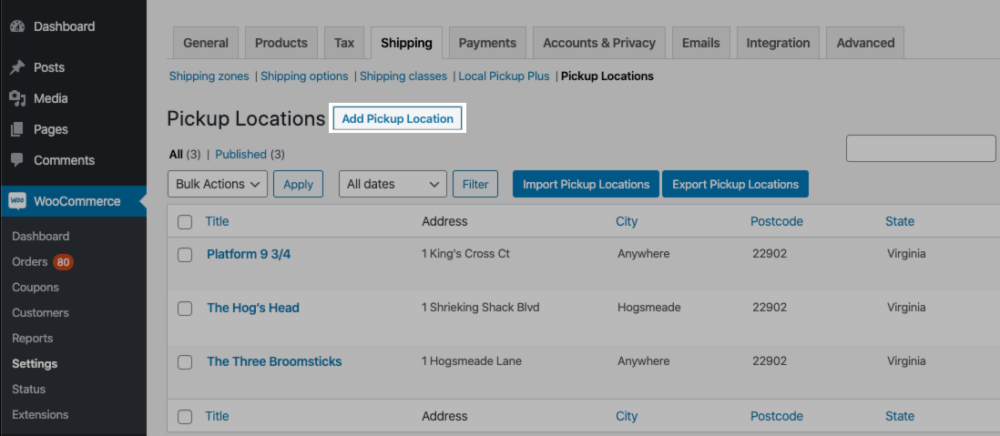Open the Local Pickup Plus sub-link
The height and width of the screenshot is (436, 1000).
504,76
